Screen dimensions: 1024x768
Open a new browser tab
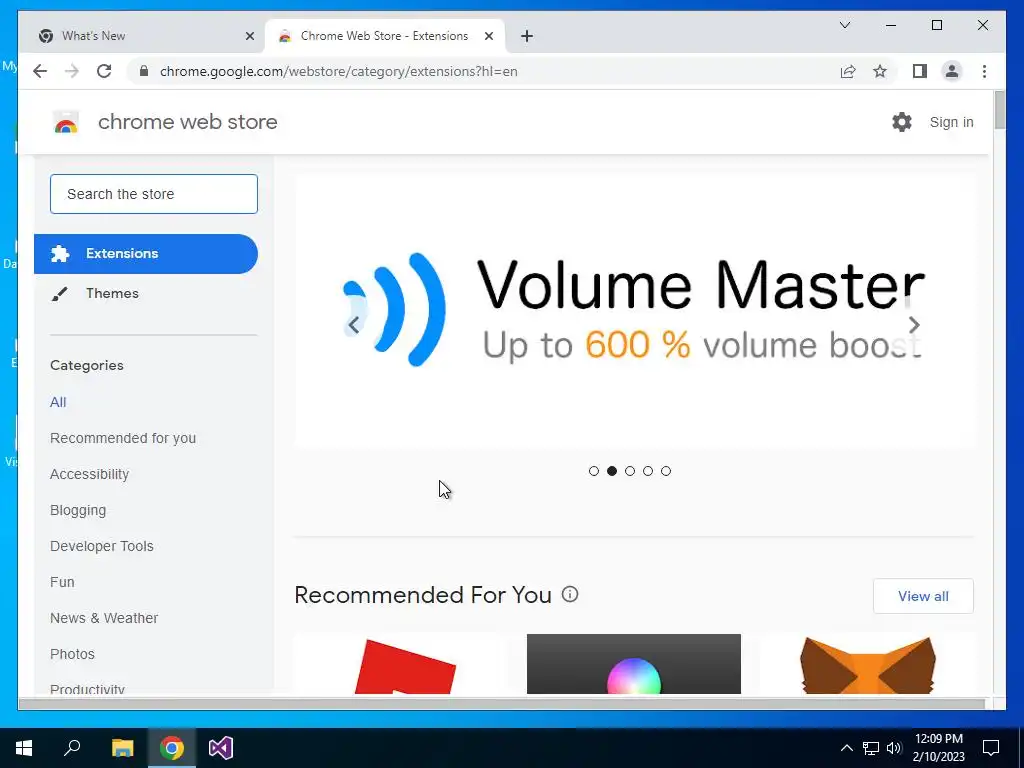527,36
